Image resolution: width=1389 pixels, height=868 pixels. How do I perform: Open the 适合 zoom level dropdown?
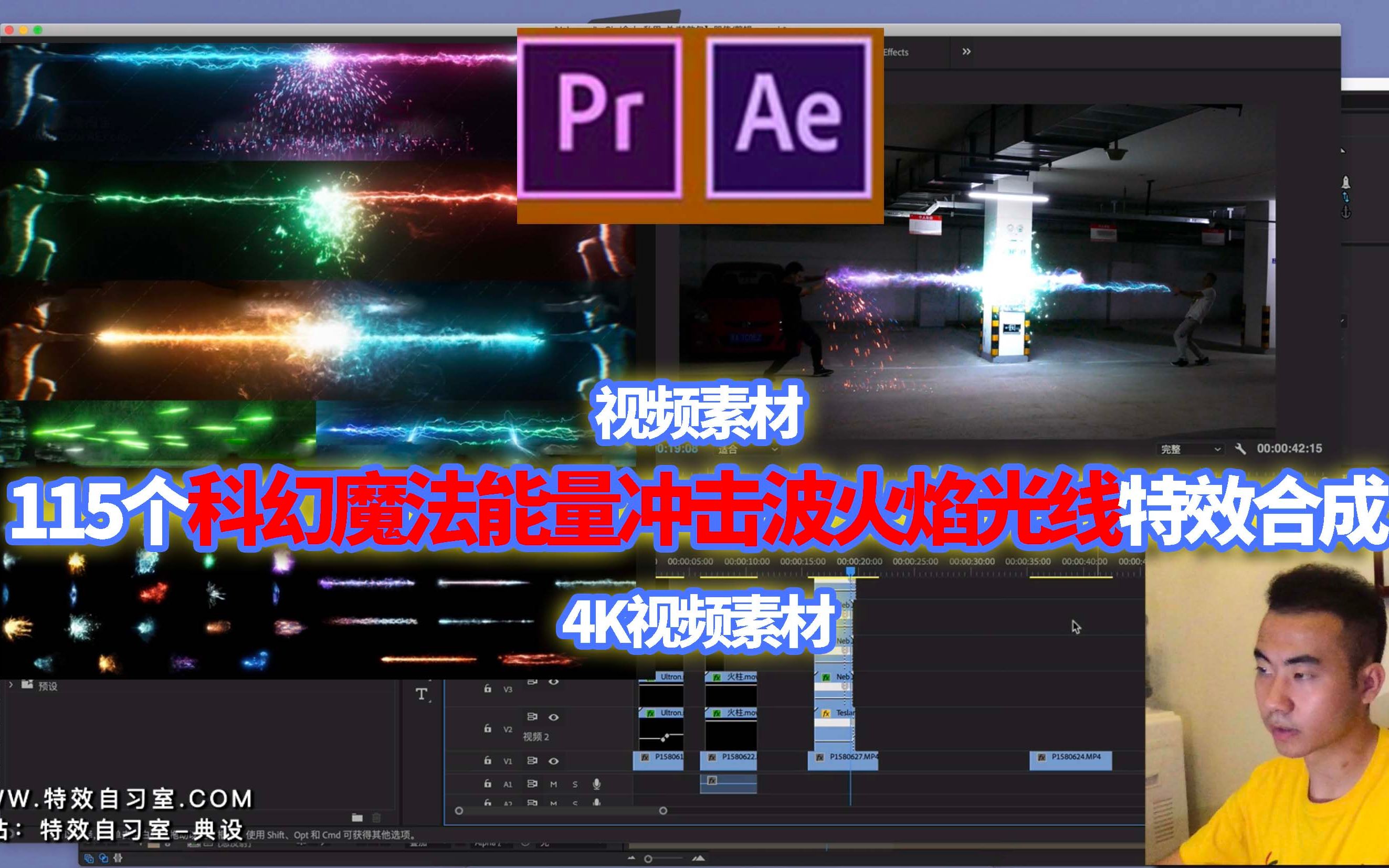click(748, 449)
